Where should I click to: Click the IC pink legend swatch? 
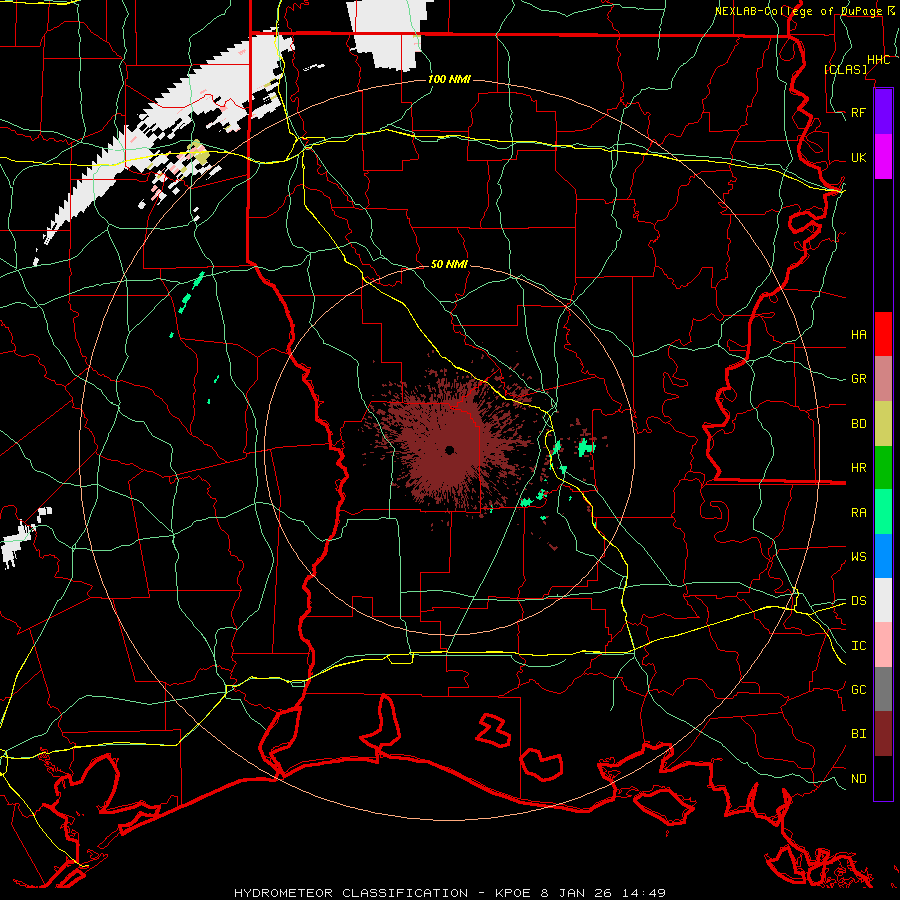pos(883,645)
